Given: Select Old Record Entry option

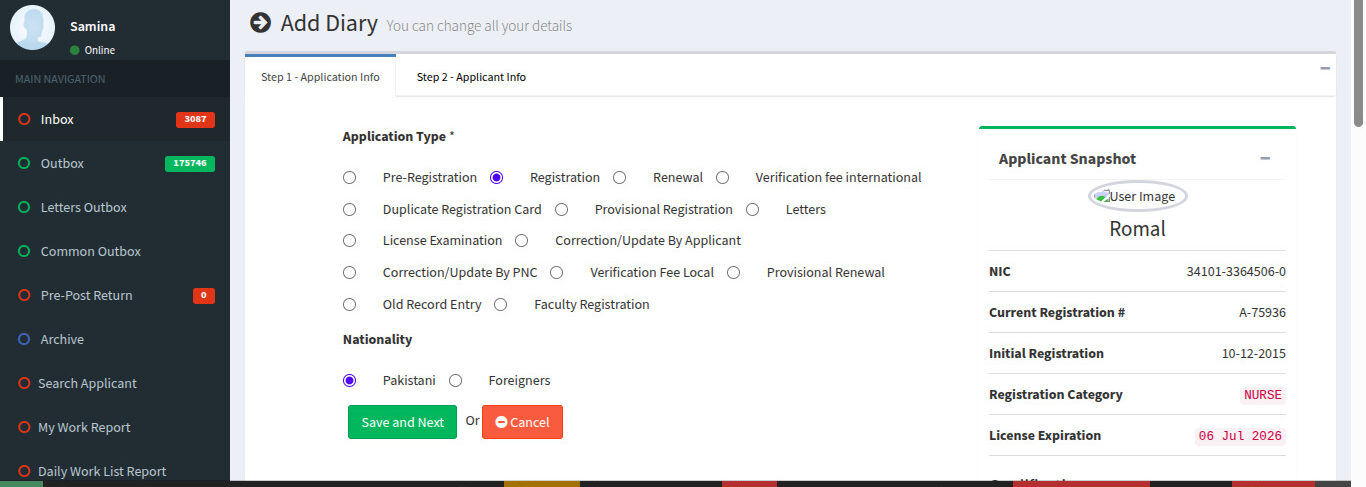Looking at the screenshot, I should (349, 304).
